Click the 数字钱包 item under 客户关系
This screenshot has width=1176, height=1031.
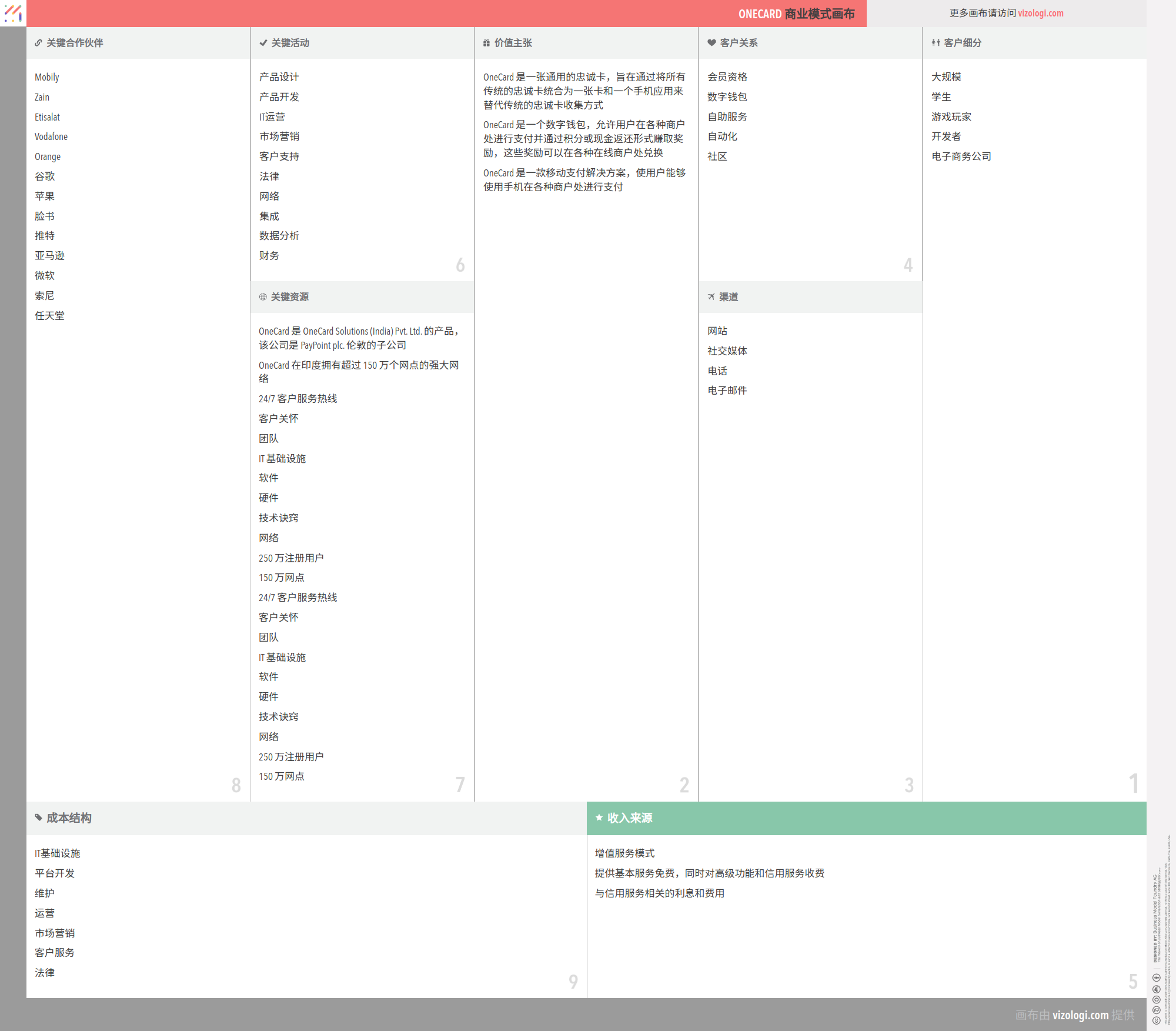click(727, 97)
